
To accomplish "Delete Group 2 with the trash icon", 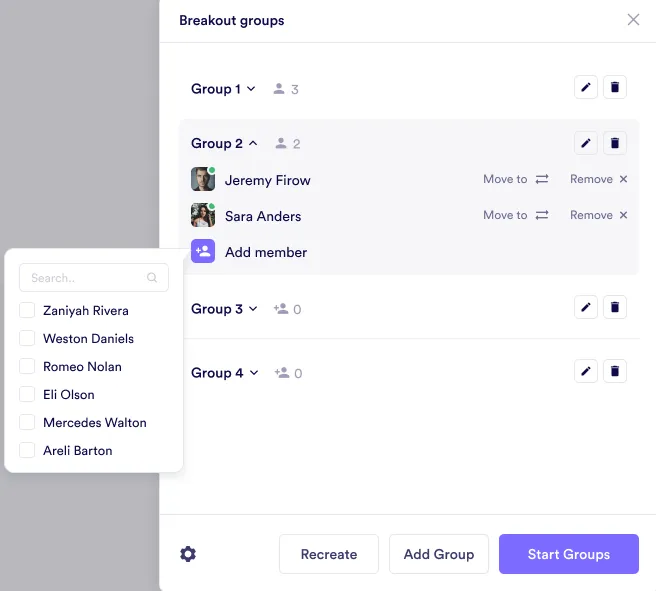I will click(615, 143).
